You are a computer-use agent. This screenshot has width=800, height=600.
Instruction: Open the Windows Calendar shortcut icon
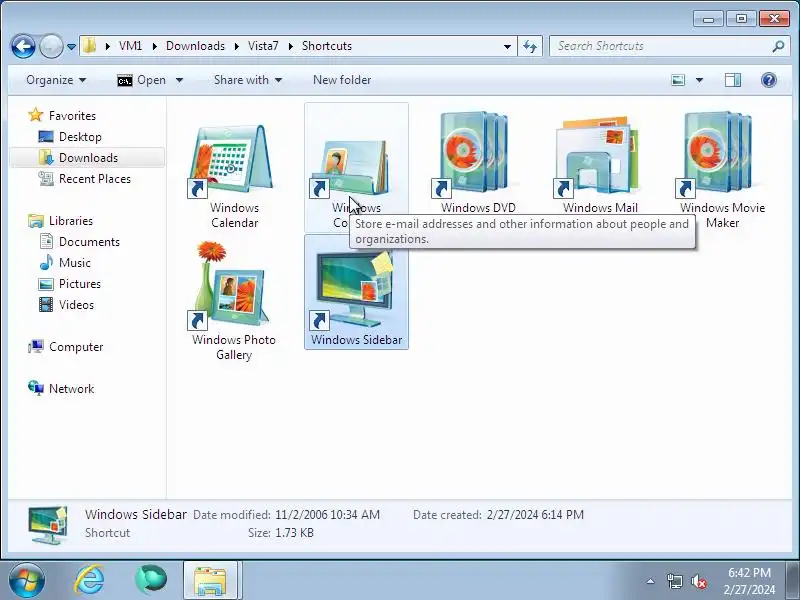232,160
